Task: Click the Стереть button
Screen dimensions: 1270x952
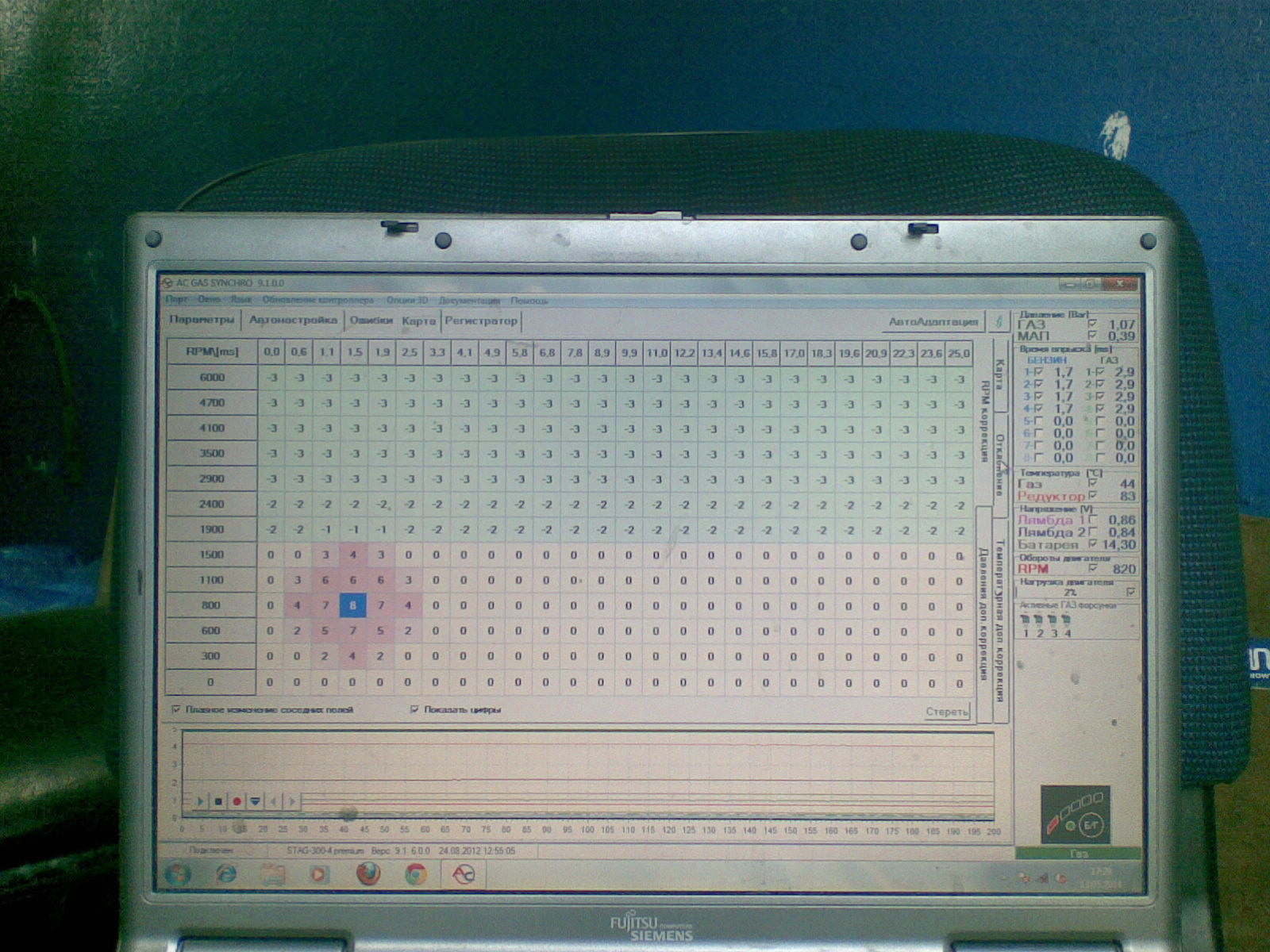Action: (x=947, y=712)
